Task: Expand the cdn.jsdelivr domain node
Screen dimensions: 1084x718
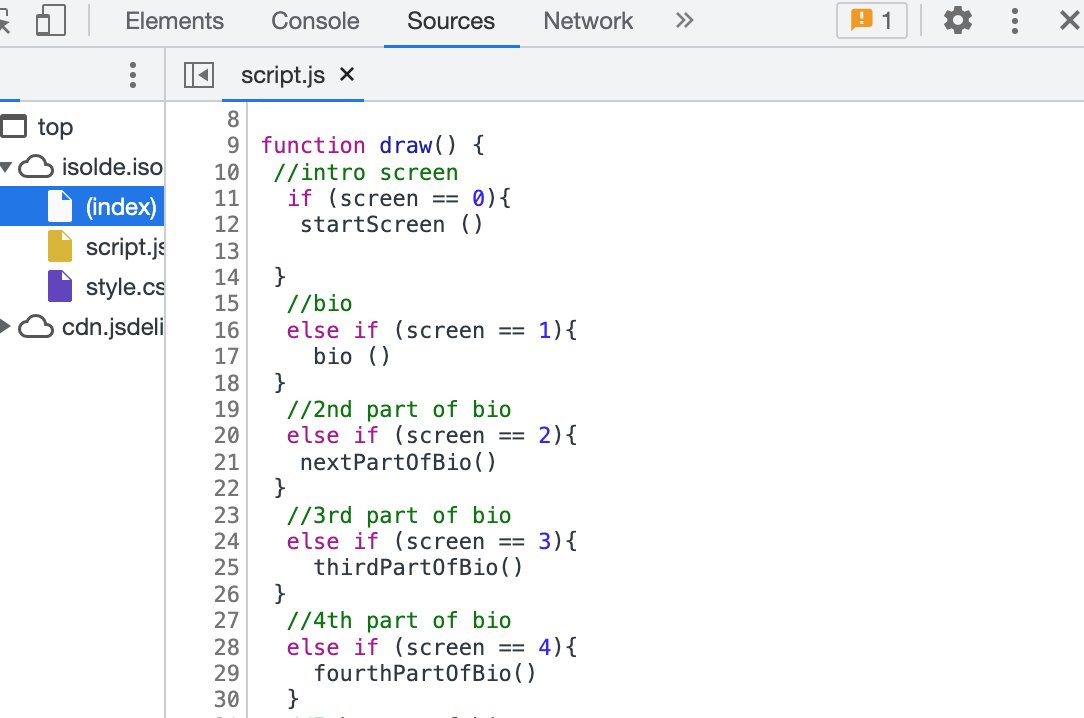Action: pos(6,326)
